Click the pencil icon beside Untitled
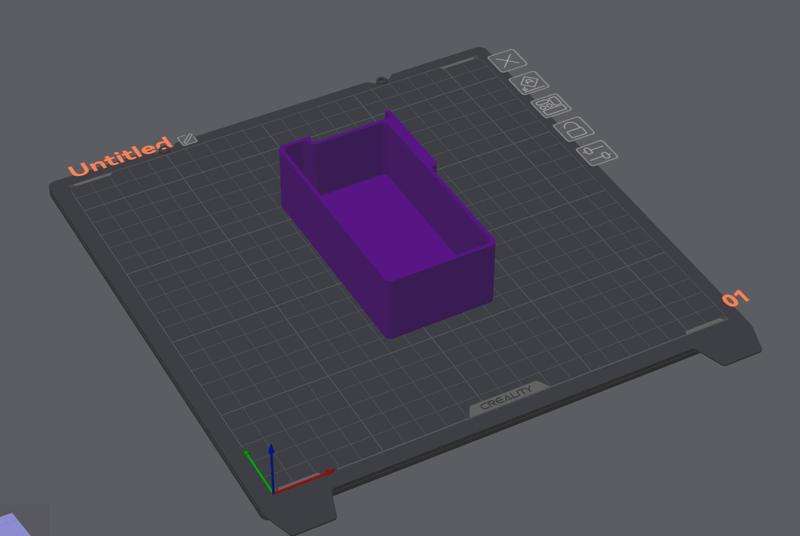Image resolution: width=800 pixels, height=536 pixels. pyautogui.click(x=187, y=139)
